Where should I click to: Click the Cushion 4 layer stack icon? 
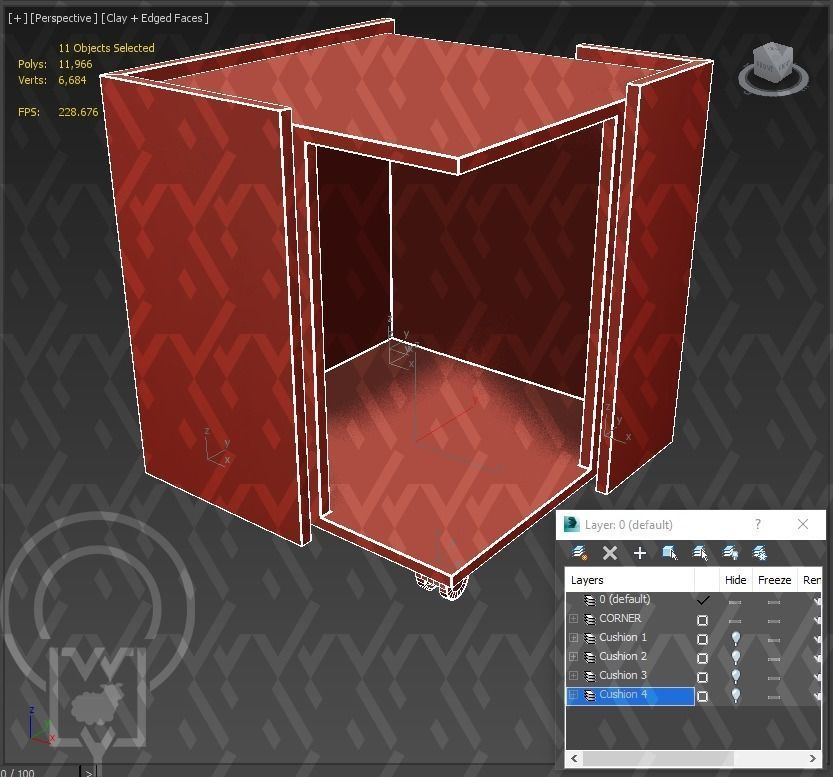[x=590, y=695]
